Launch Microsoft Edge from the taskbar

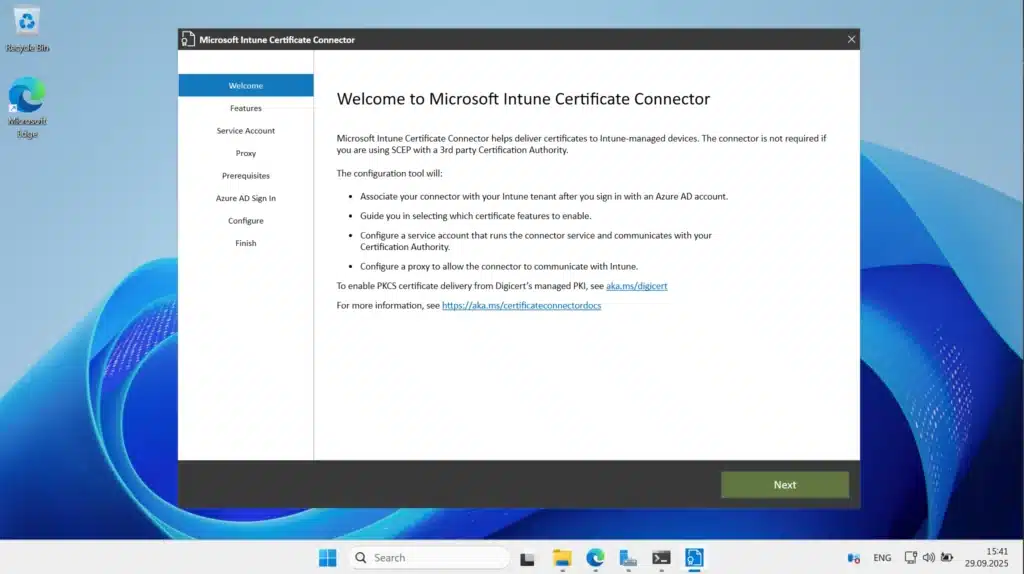click(595, 557)
